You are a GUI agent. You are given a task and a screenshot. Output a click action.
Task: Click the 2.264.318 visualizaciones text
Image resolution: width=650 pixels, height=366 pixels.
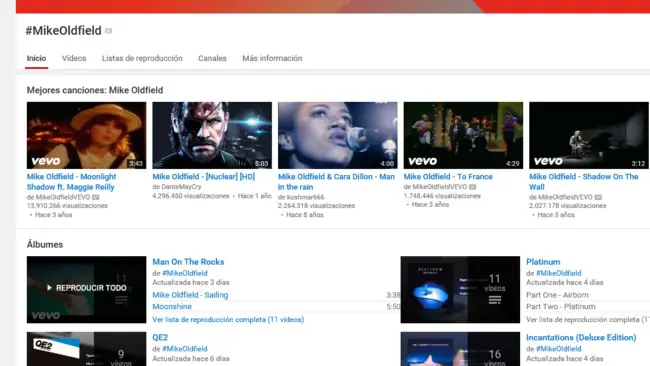coord(317,206)
